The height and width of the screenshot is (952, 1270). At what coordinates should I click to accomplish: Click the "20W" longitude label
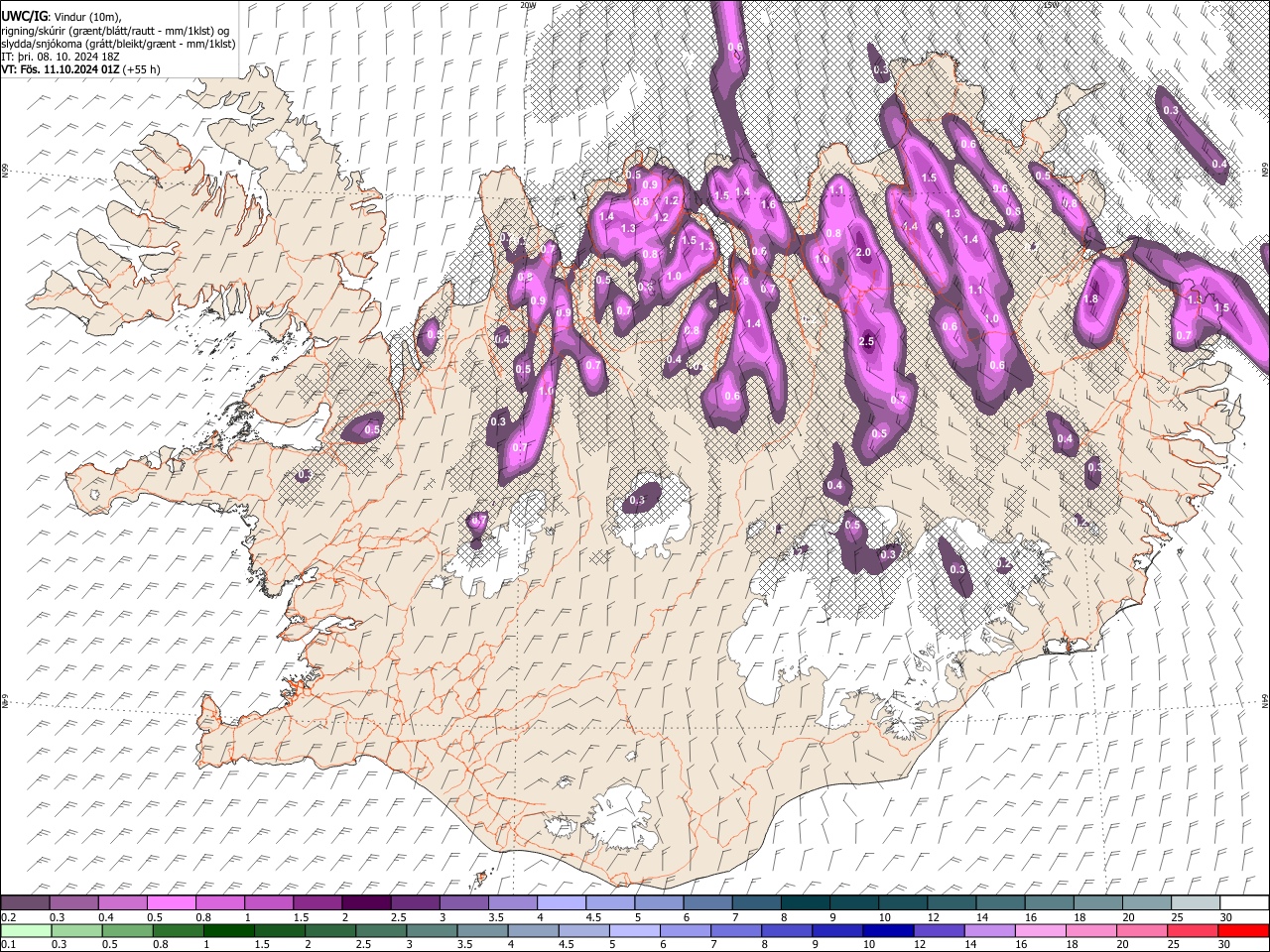pos(527,5)
